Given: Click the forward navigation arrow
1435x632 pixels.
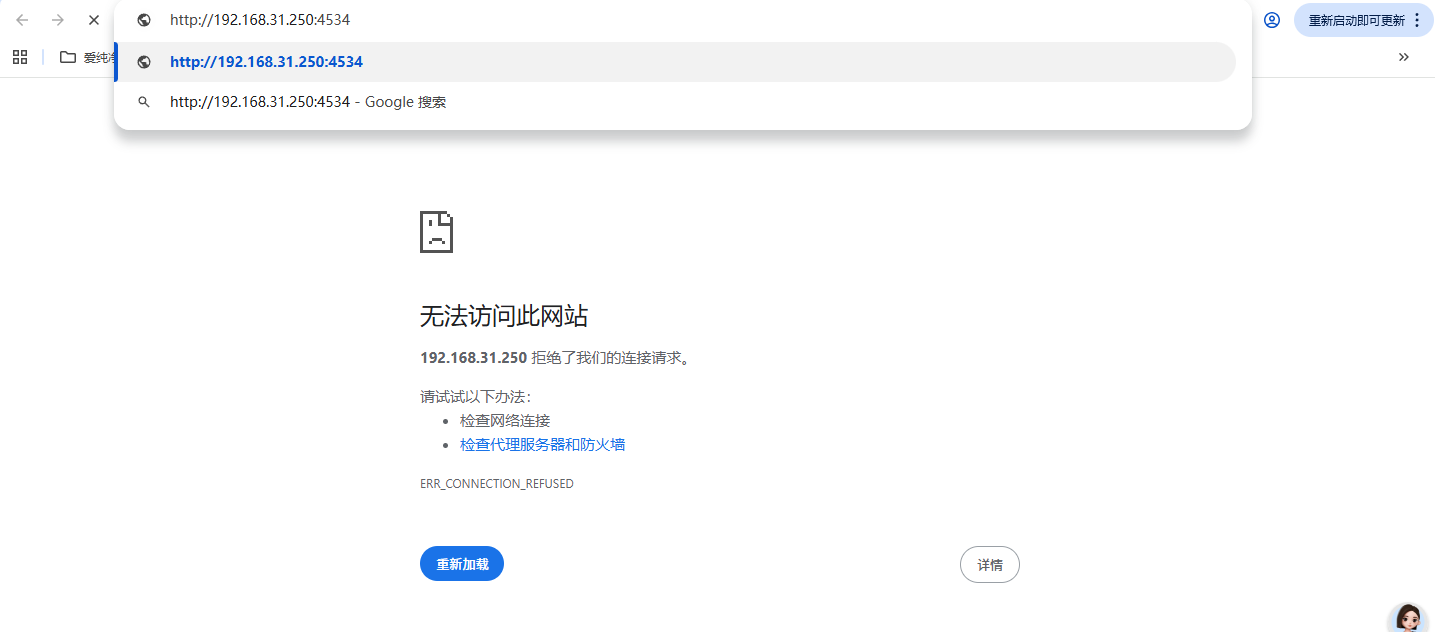Looking at the screenshot, I should click(x=58, y=20).
